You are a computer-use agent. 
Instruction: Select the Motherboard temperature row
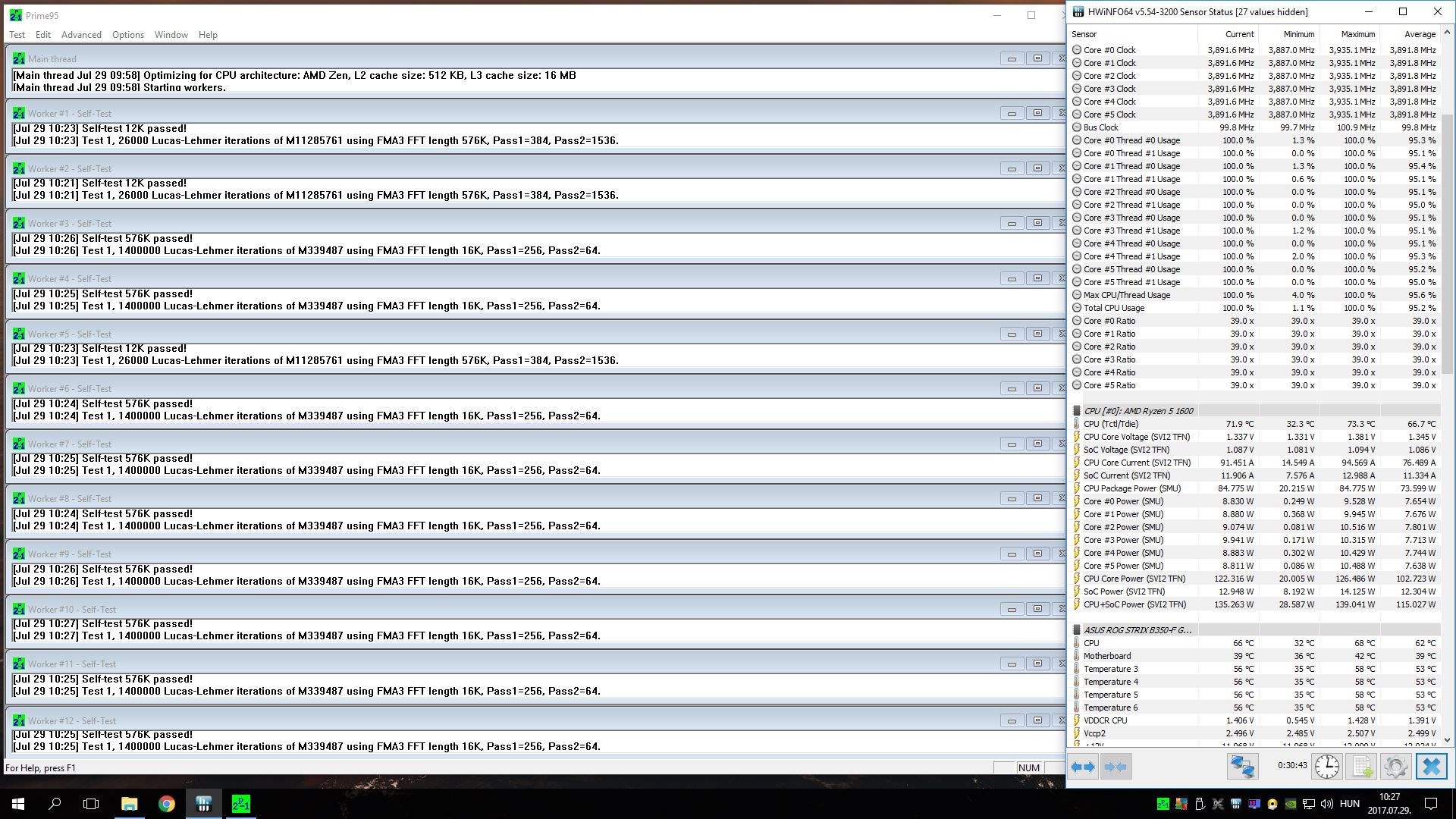[x=1254, y=656]
